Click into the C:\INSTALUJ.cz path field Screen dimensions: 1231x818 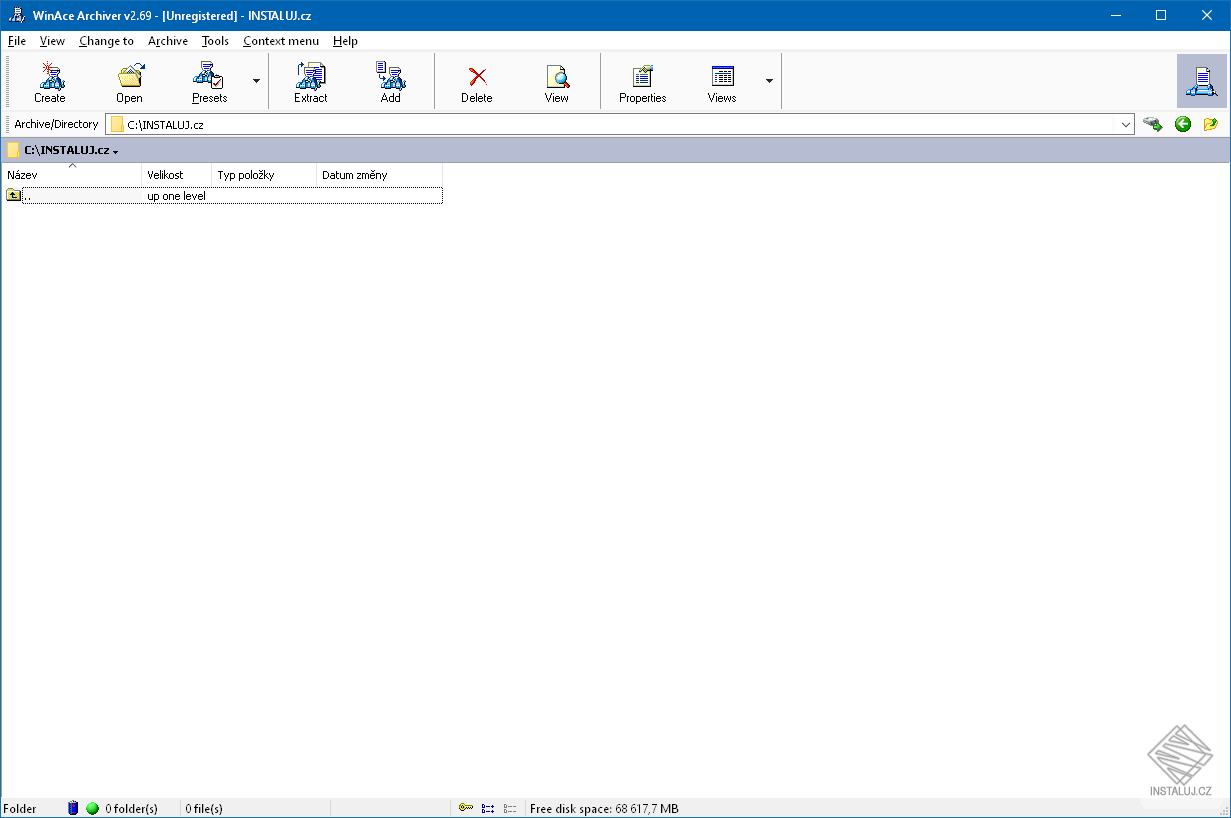(x=619, y=125)
